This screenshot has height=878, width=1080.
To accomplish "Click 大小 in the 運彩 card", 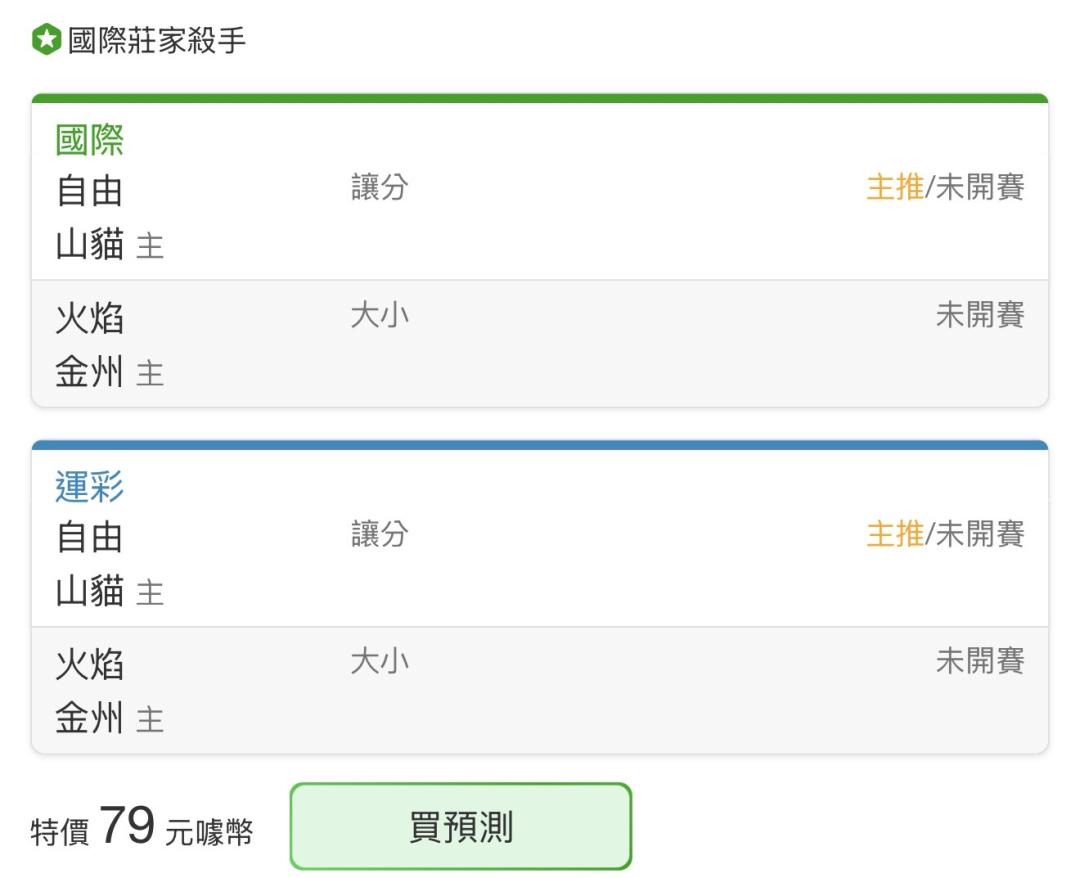I will tap(380, 662).
